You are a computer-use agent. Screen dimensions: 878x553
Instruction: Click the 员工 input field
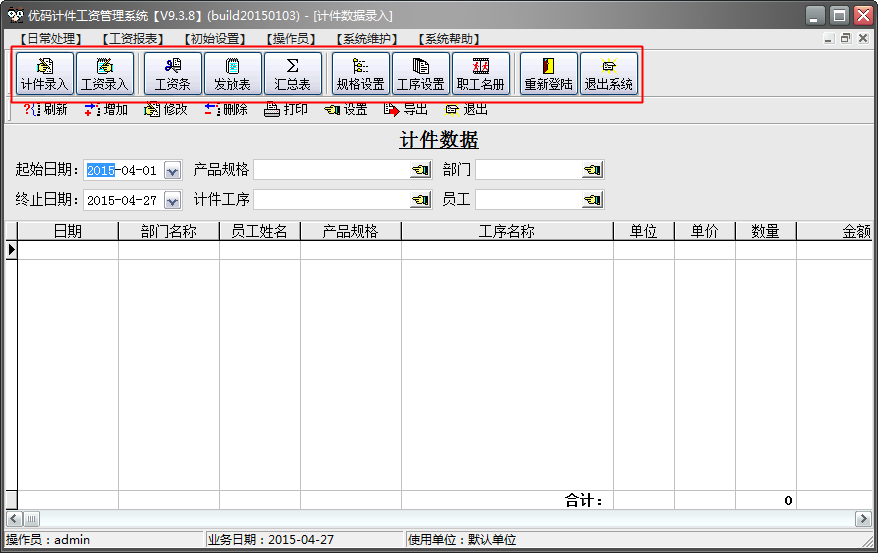[529, 200]
